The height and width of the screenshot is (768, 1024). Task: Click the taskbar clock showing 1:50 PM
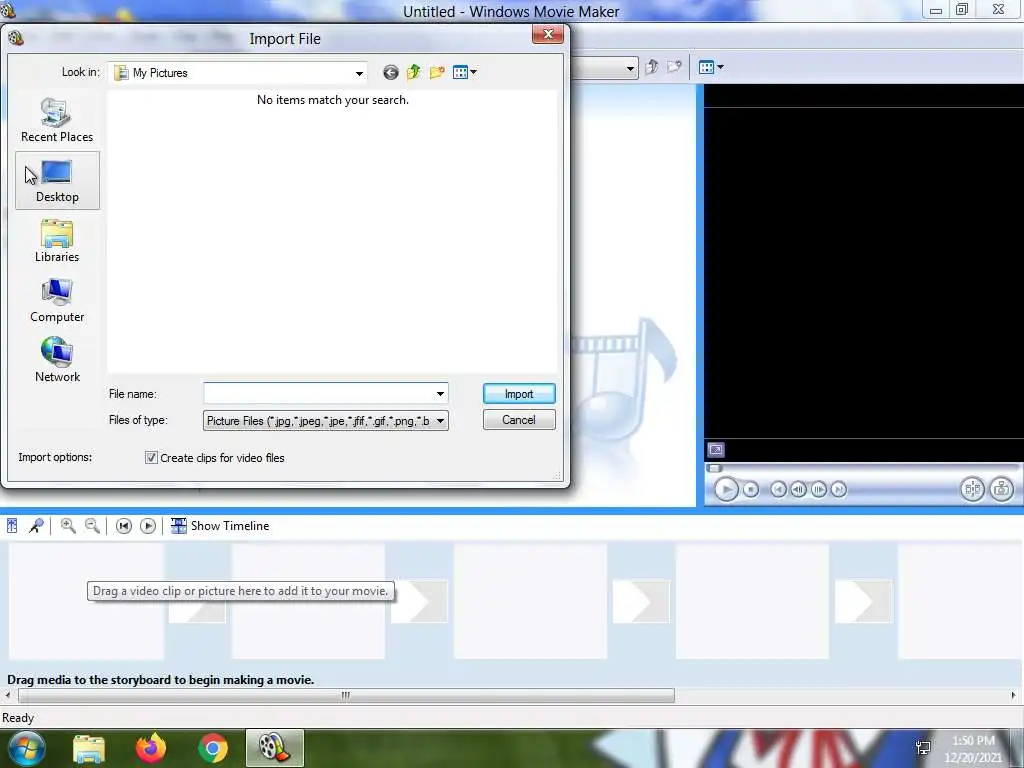pyautogui.click(x=973, y=749)
